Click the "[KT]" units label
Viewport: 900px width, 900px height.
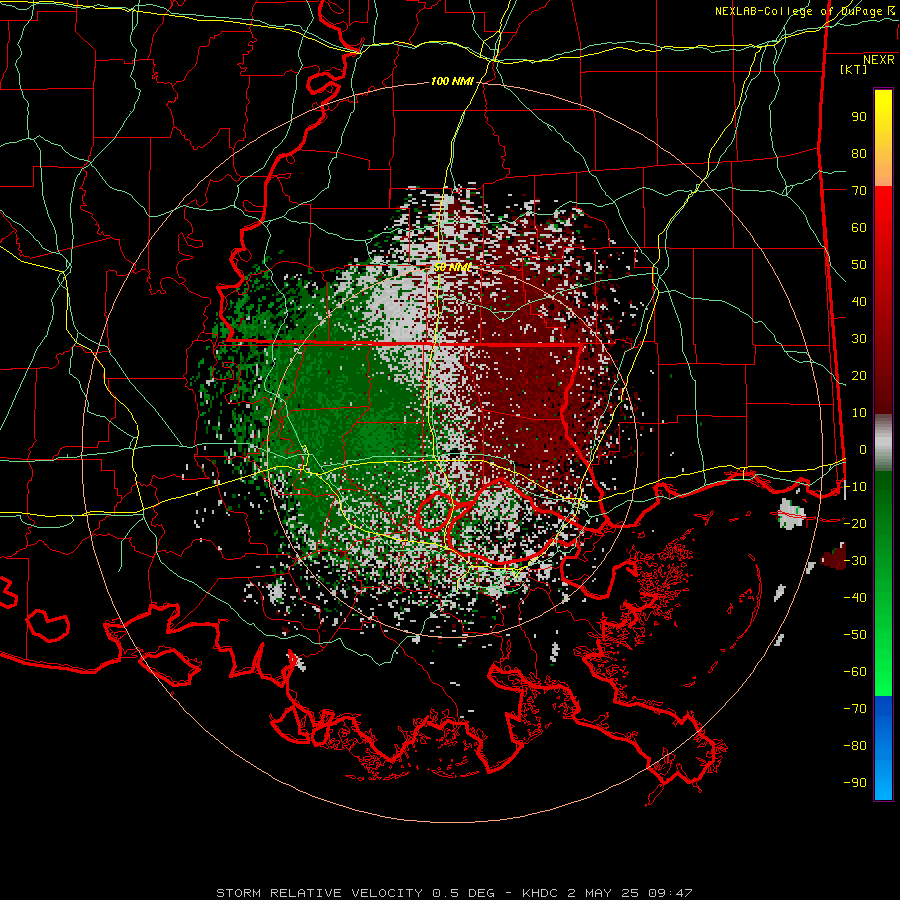[x=853, y=69]
